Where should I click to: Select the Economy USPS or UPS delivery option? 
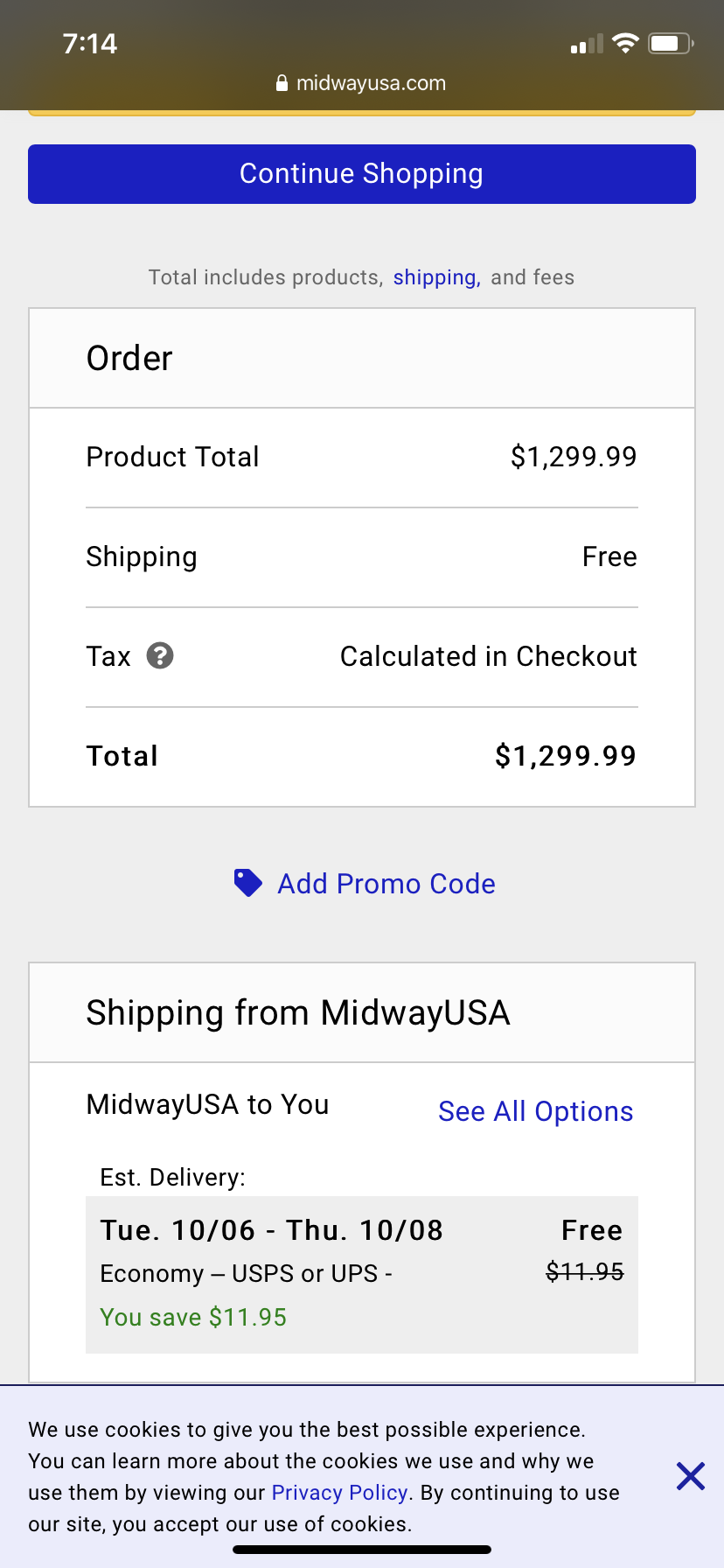click(x=362, y=1274)
